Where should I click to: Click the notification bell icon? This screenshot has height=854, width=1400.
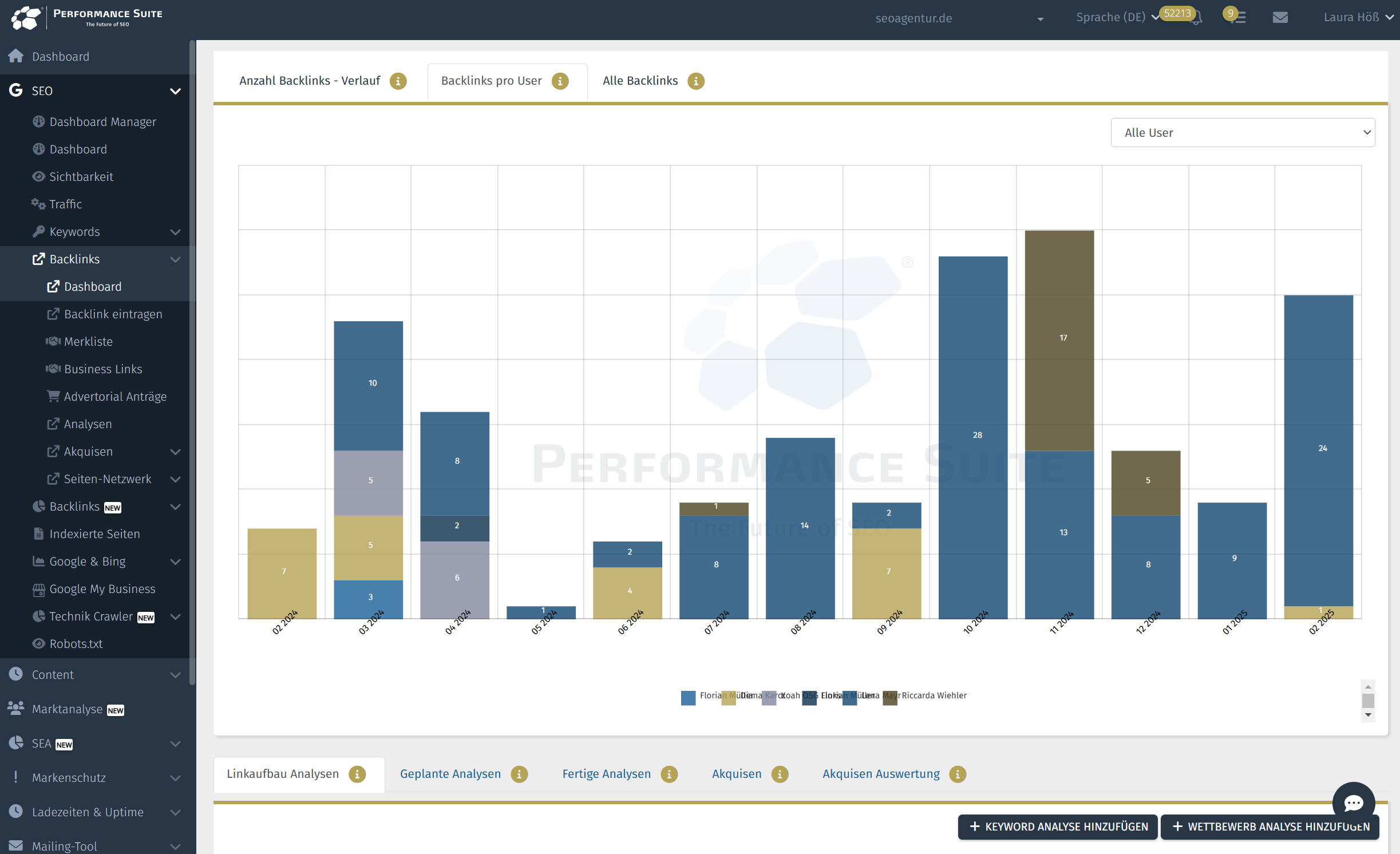pos(1196,18)
